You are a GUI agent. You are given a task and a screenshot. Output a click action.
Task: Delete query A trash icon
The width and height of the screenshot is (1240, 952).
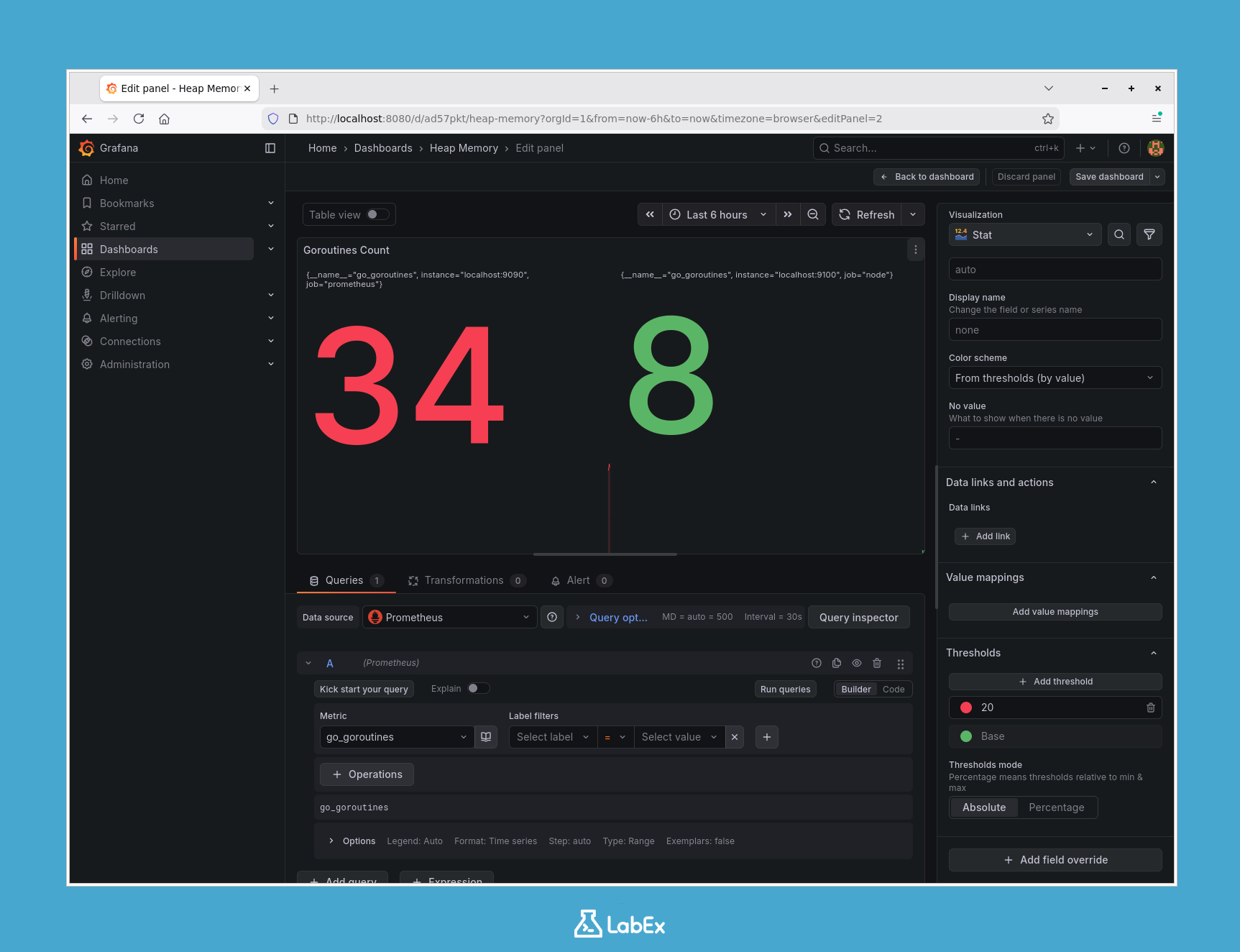(877, 663)
